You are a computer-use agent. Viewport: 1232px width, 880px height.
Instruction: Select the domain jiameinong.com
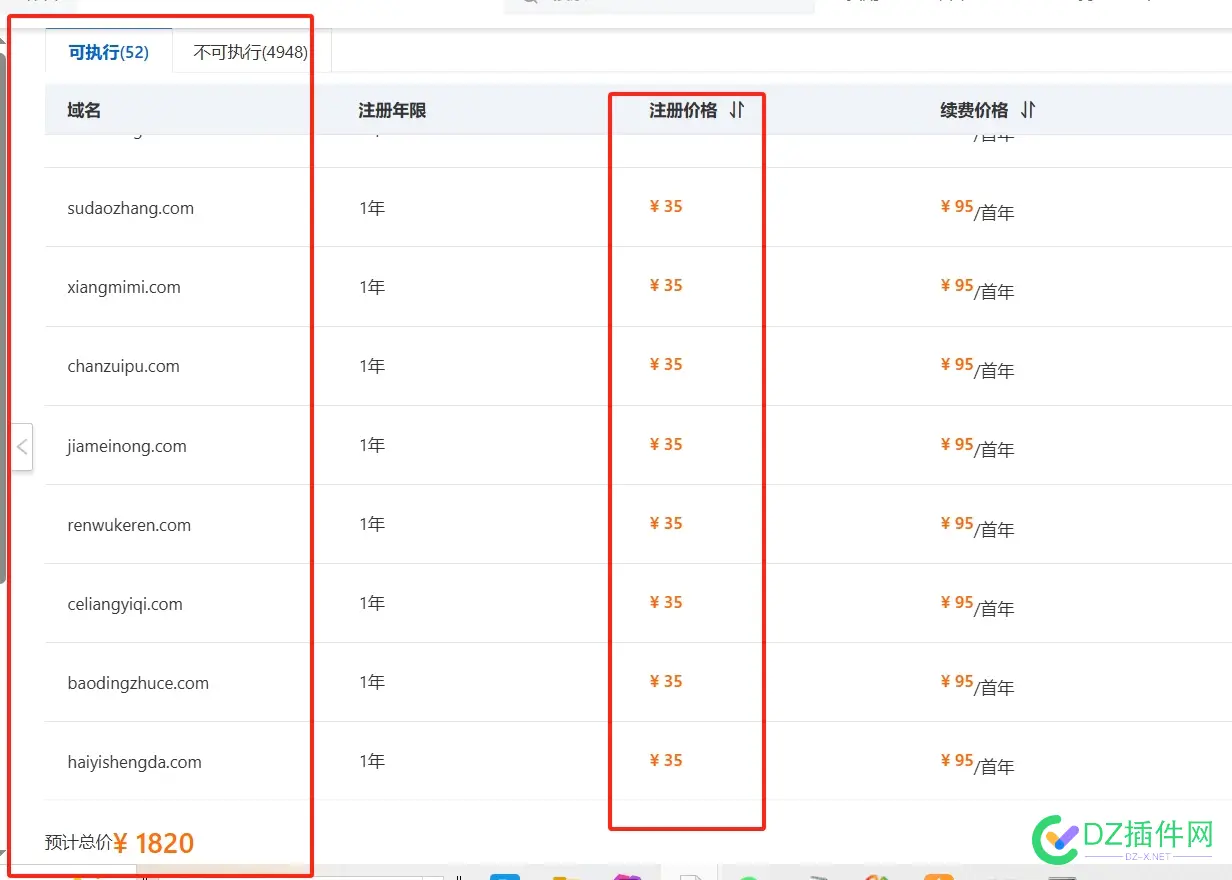click(x=127, y=446)
